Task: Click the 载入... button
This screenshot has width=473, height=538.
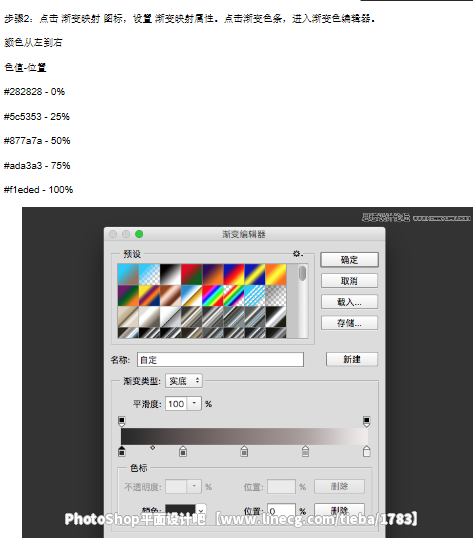Action: [349, 302]
